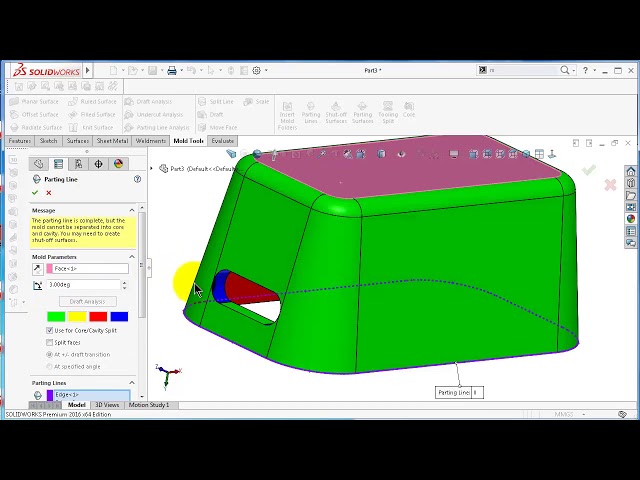The width and height of the screenshot is (640, 480).
Task: Open the 3D Views bottom tab
Action: pyautogui.click(x=107, y=405)
